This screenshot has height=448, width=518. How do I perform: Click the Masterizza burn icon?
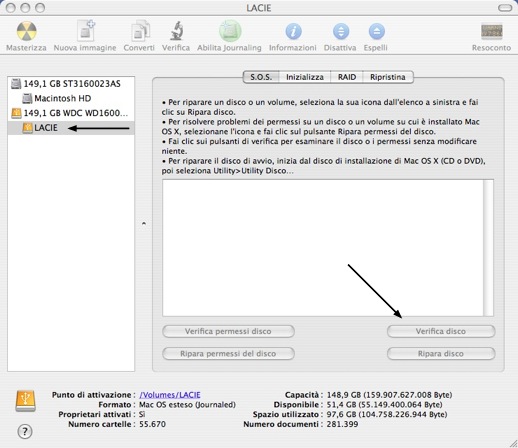26,31
